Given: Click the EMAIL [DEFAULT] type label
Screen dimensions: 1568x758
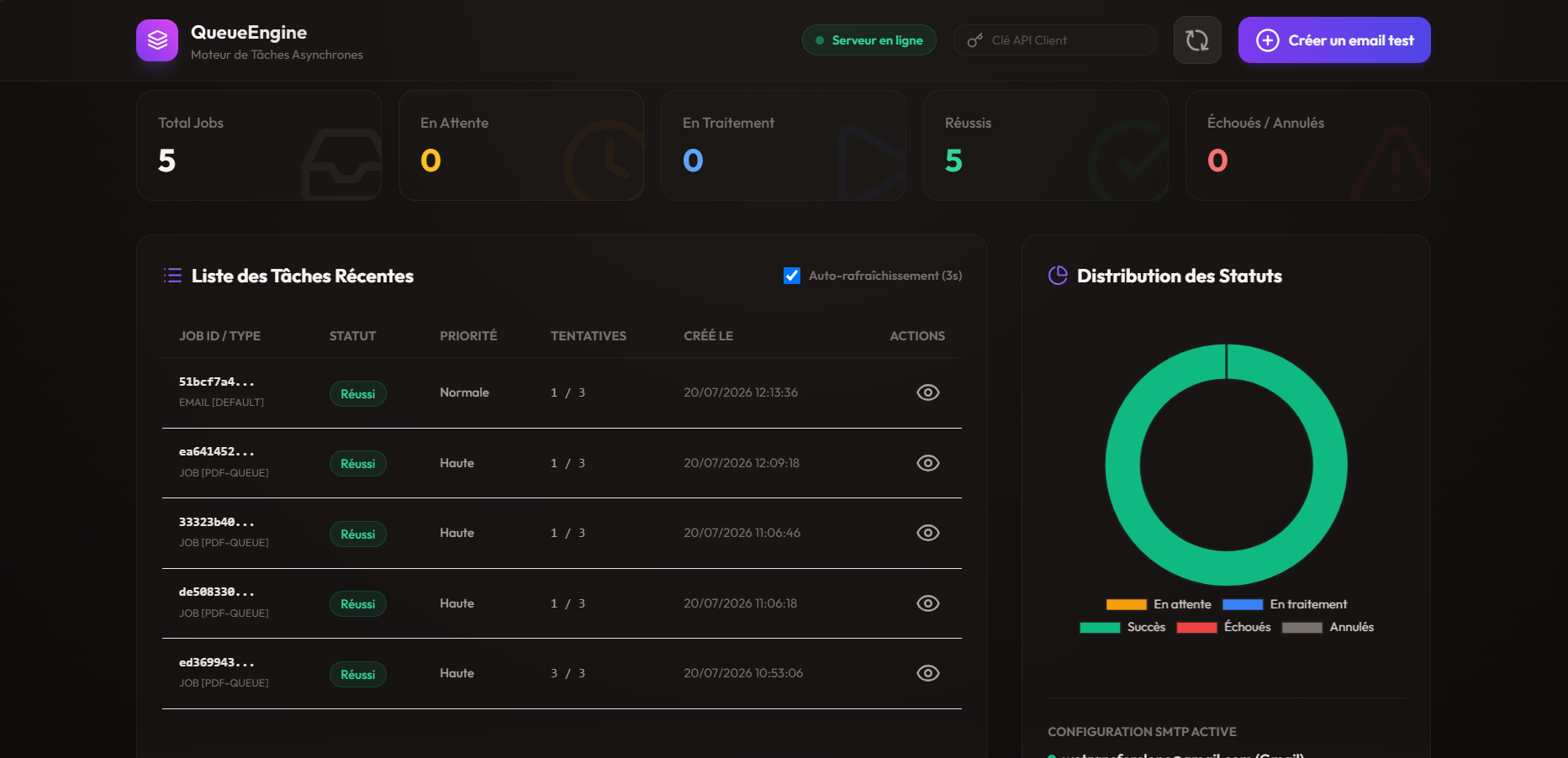Looking at the screenshot, I should (x=221, y=403).
